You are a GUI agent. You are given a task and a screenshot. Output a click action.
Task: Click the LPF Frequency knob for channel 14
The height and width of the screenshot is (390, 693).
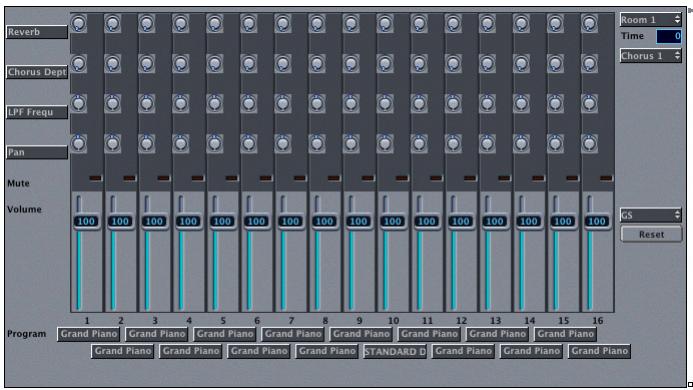coord(521,103)
